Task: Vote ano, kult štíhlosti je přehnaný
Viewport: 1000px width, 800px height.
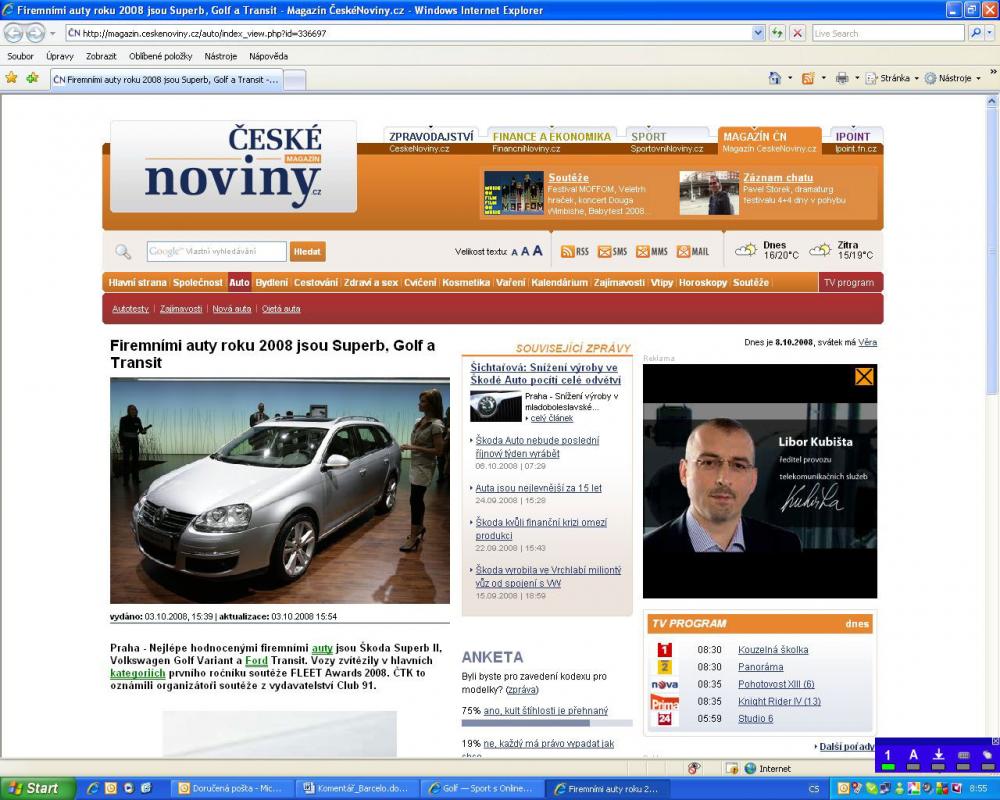Action: coord(546,711)
